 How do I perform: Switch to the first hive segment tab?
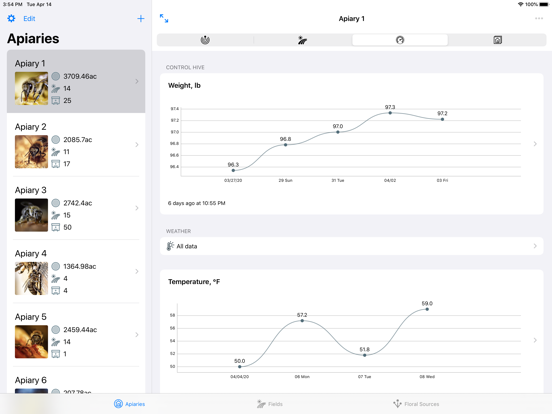(x=205, y=40)
